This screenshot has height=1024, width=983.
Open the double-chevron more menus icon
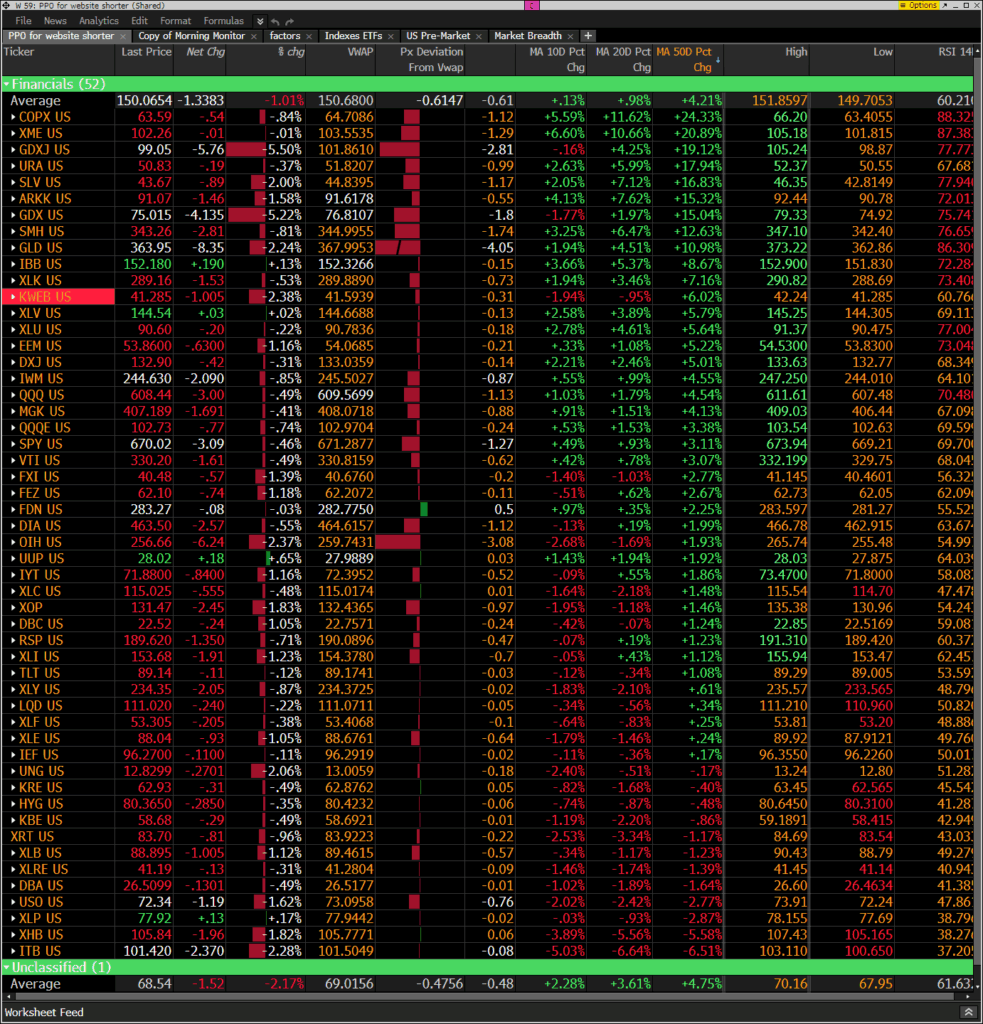(260, 21)
